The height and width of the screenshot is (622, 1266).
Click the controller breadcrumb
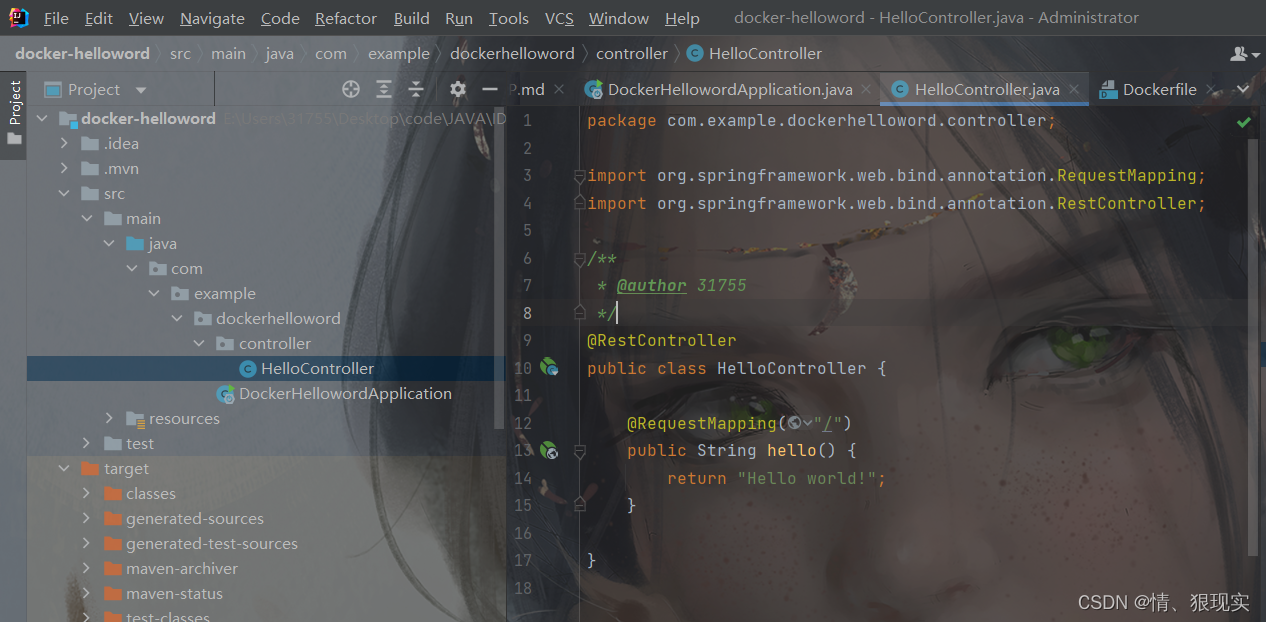[632, 54]
